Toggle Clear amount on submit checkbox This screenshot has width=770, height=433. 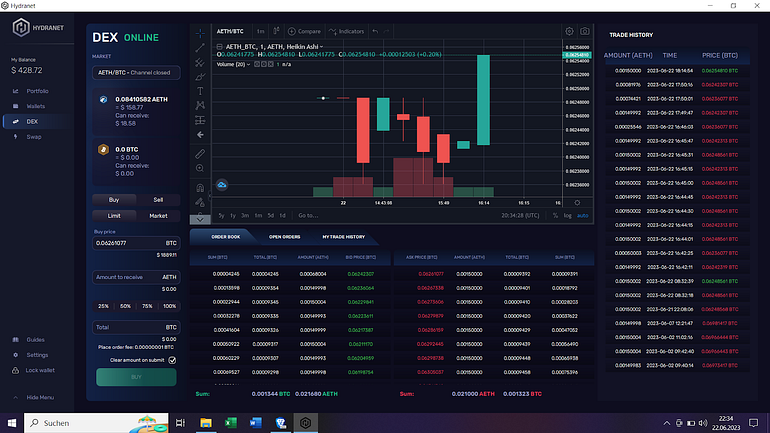click(x=172, y=360)
